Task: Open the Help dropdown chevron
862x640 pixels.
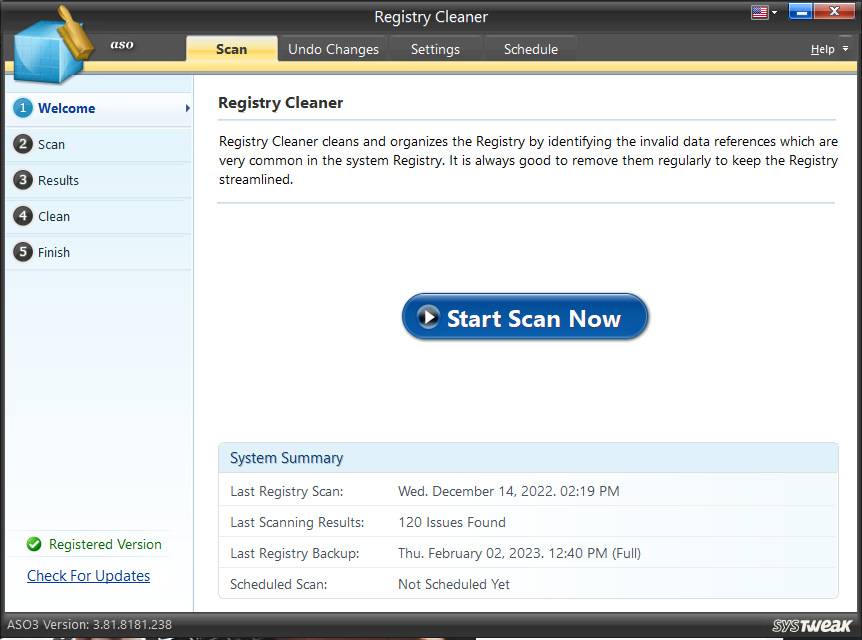Action: (x=845, y=48)
